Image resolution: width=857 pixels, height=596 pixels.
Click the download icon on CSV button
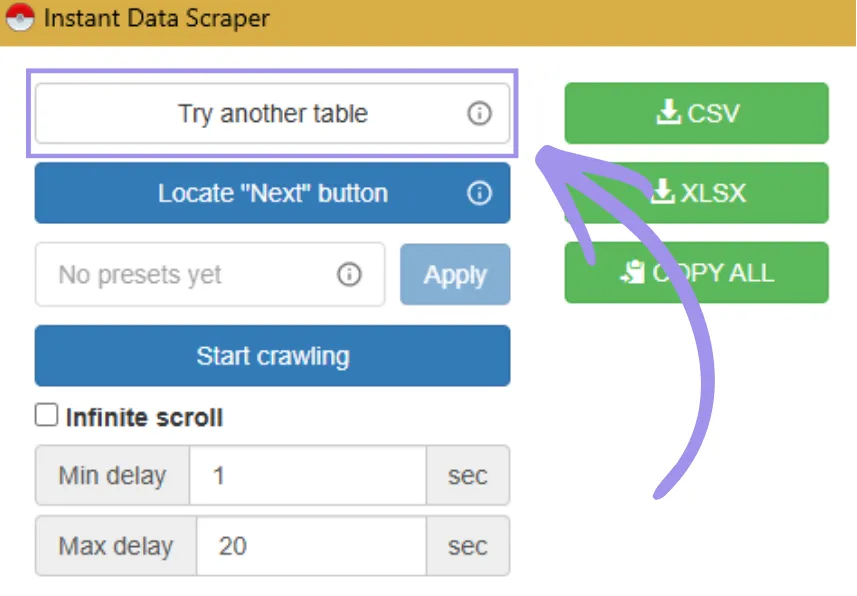click(668, 113)
